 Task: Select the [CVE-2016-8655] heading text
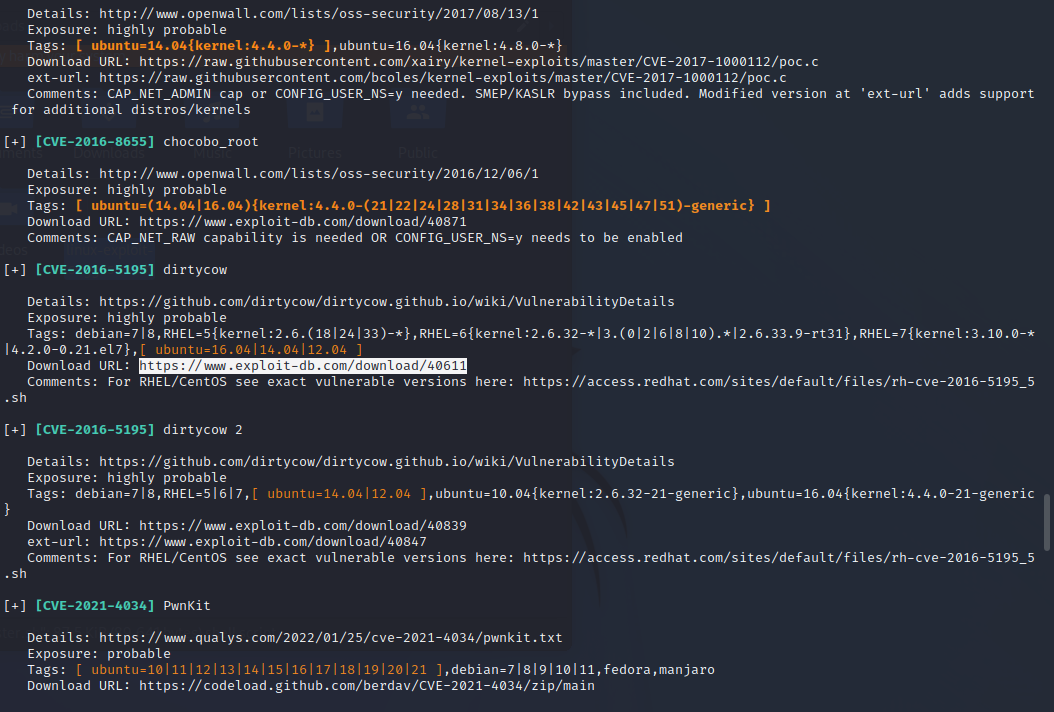coord(95,142)
